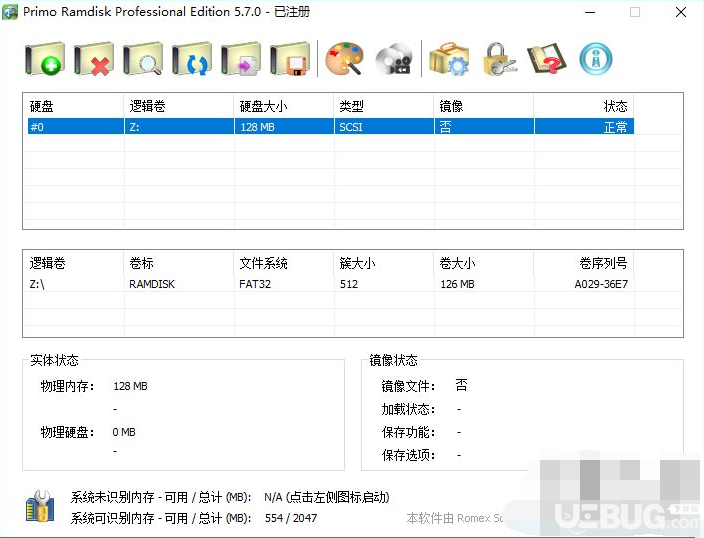Select disk row #0

click(330, 127)
